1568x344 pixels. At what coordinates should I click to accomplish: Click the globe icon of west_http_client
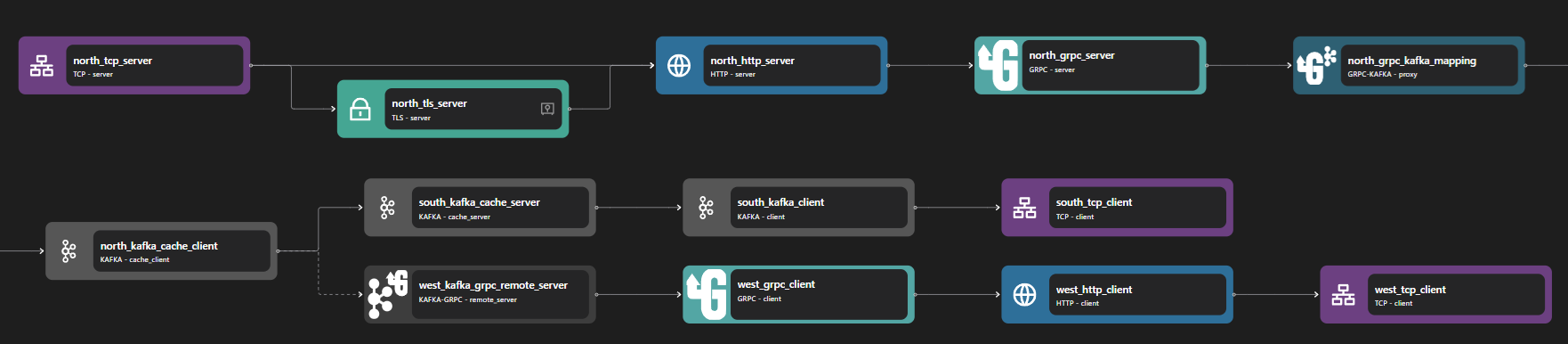1025,295
